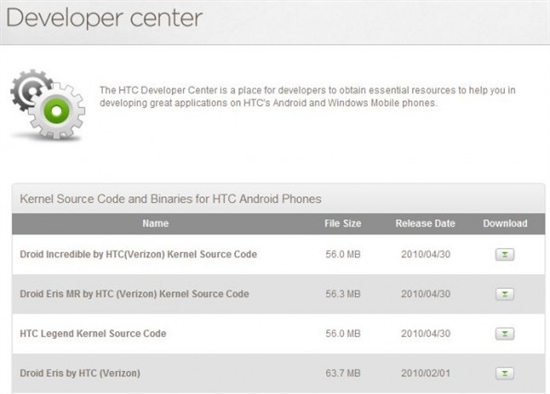Click the Release Date column header

[425, 223]
